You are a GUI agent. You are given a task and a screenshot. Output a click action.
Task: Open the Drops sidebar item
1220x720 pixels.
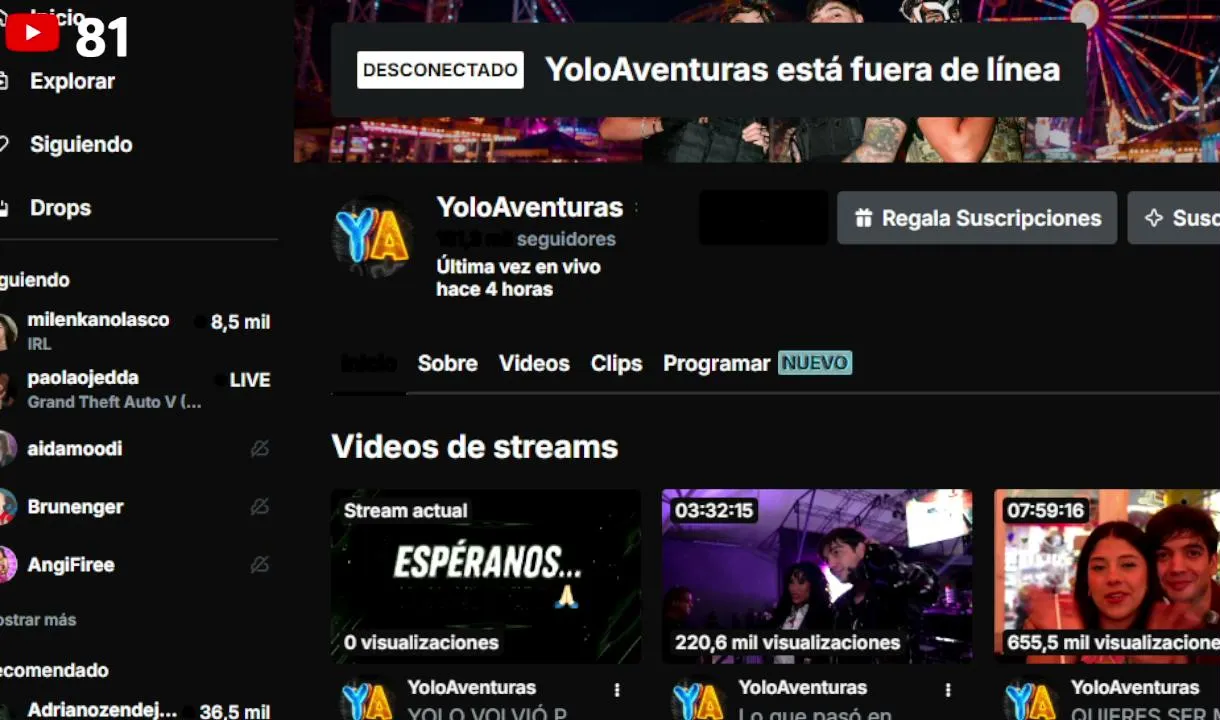pyautogui.click(x=60, y=208)
